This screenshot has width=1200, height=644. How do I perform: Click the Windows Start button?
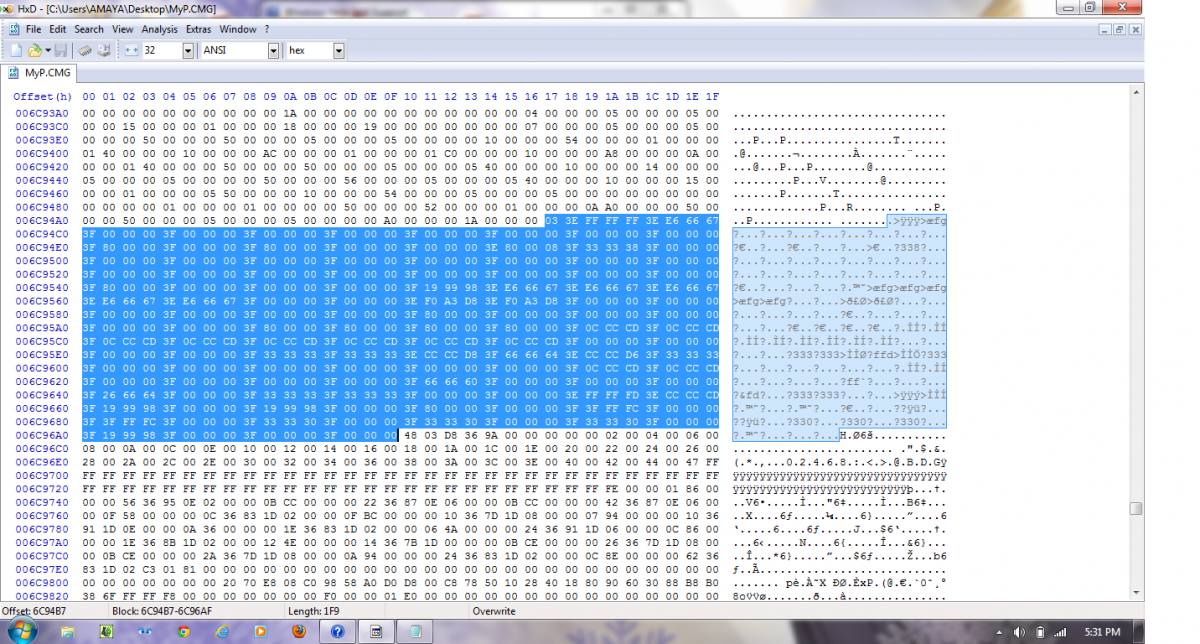pyautogui.click(x=22, y=630)
